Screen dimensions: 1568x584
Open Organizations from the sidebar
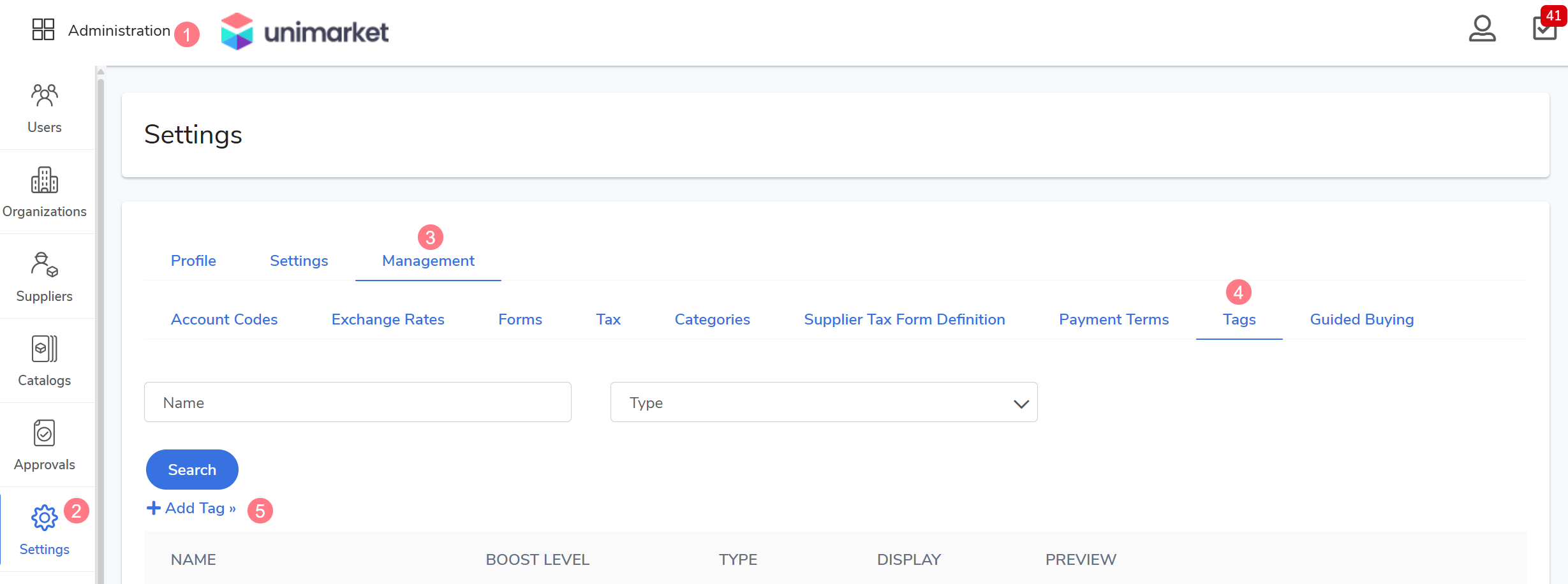[45, 192]
